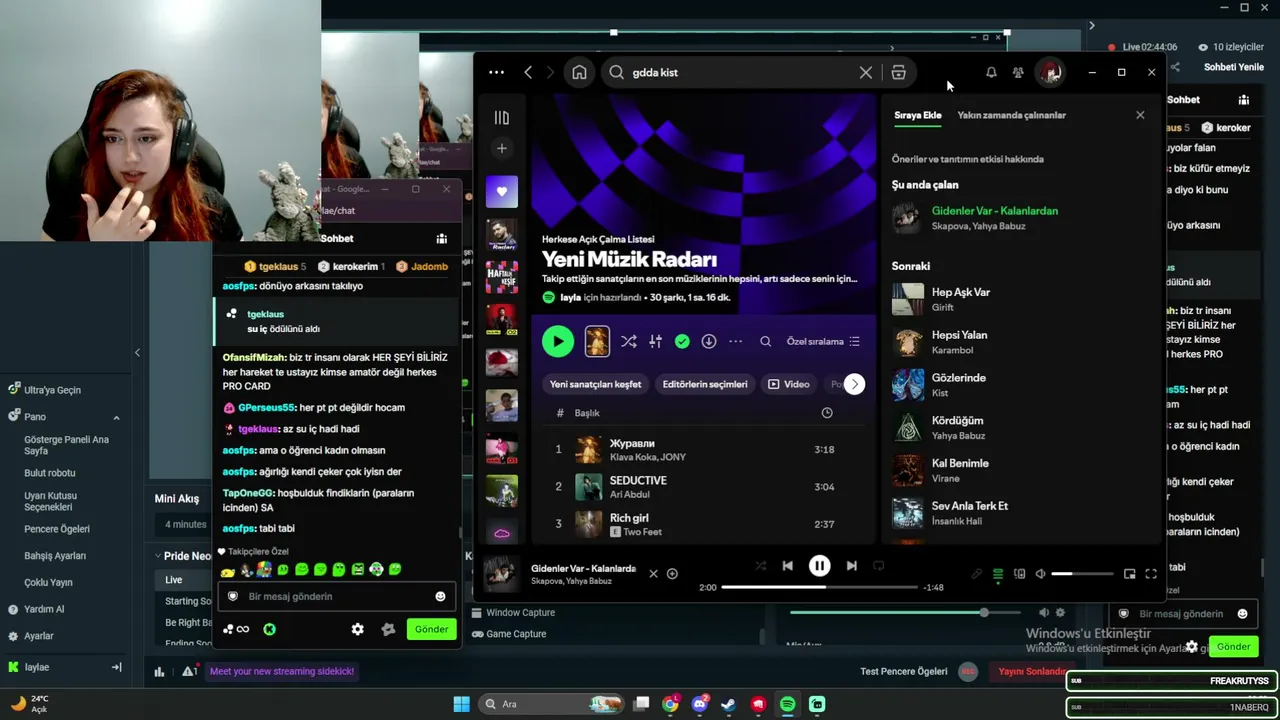This screenshot has width=1280, height=720.
Task: Open Ultra'ya Geçin in sidebar
Action: [x=52, y=390]
